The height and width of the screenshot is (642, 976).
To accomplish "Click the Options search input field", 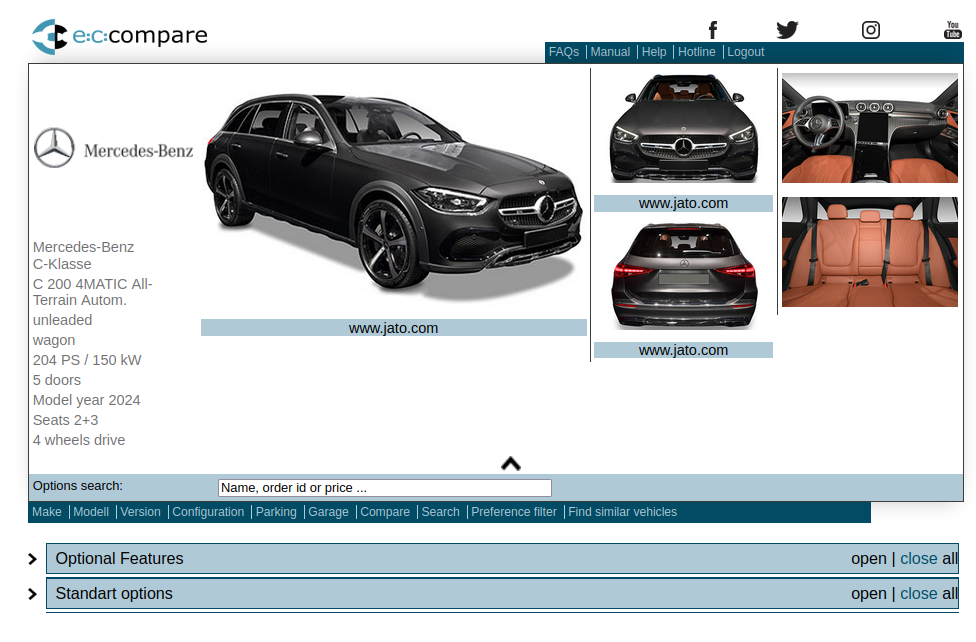I will [x=385, y=488].
